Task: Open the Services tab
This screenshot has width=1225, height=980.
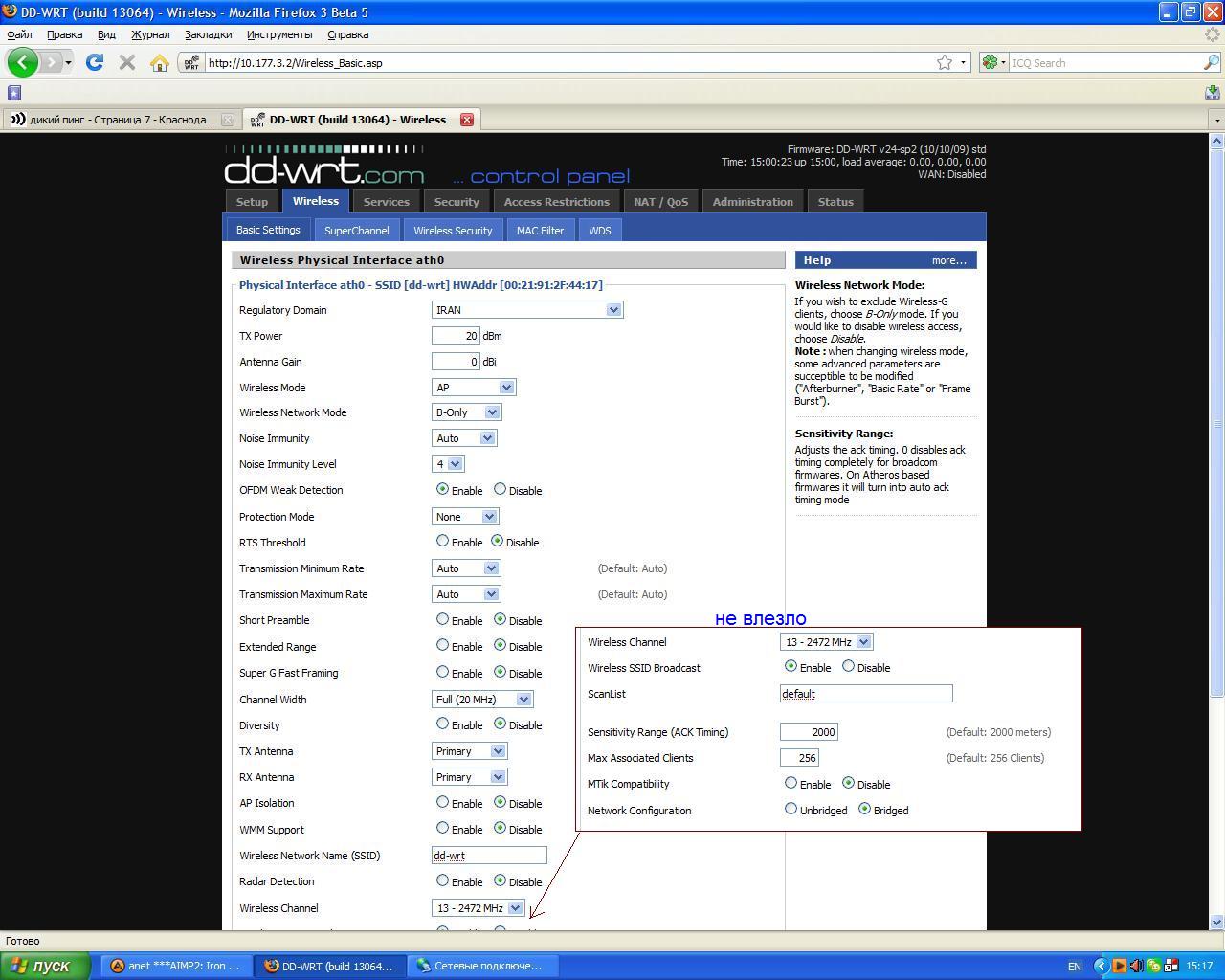Action: (387, 202)
